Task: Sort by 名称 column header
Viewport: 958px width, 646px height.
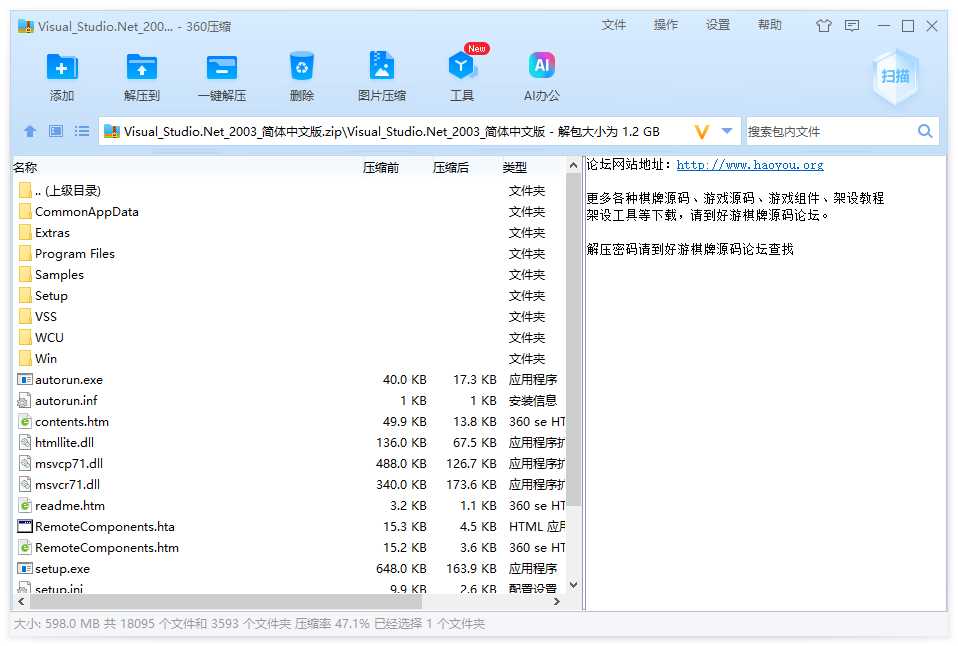Action: 25,167
